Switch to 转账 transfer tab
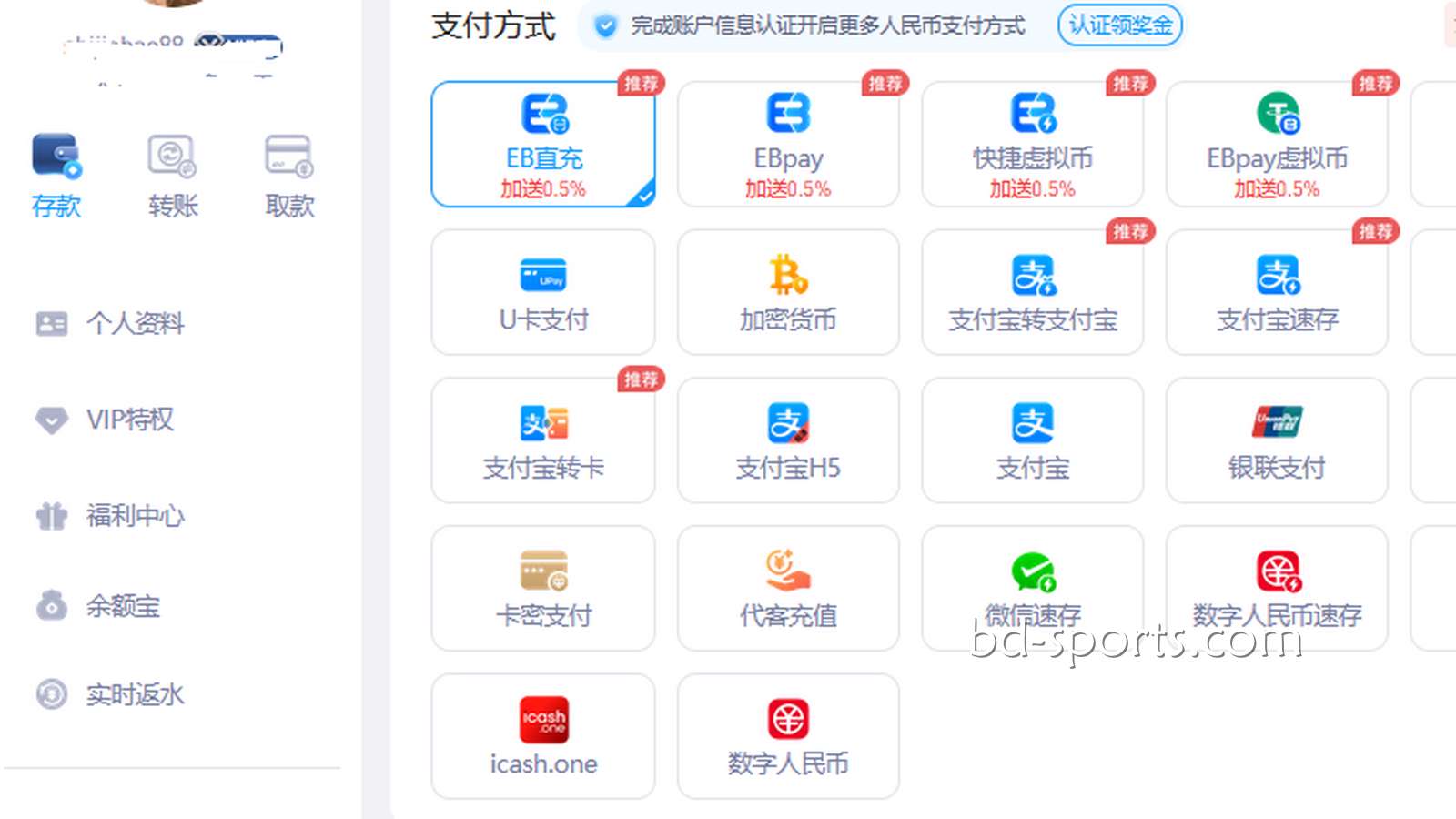 click(173, 177)
